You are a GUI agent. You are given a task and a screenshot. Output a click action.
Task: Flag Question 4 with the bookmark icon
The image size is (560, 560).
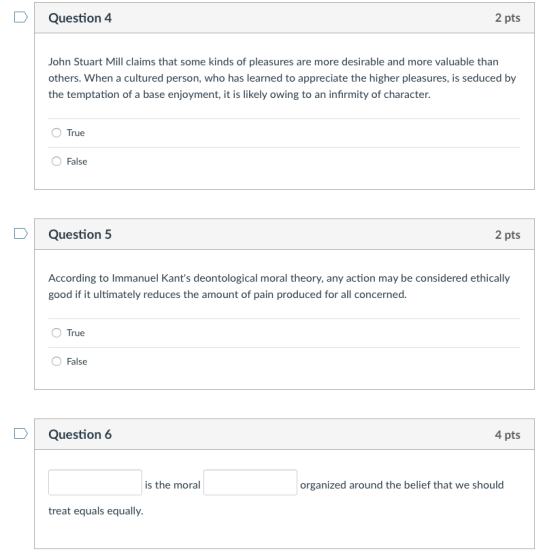coord(21,17)
